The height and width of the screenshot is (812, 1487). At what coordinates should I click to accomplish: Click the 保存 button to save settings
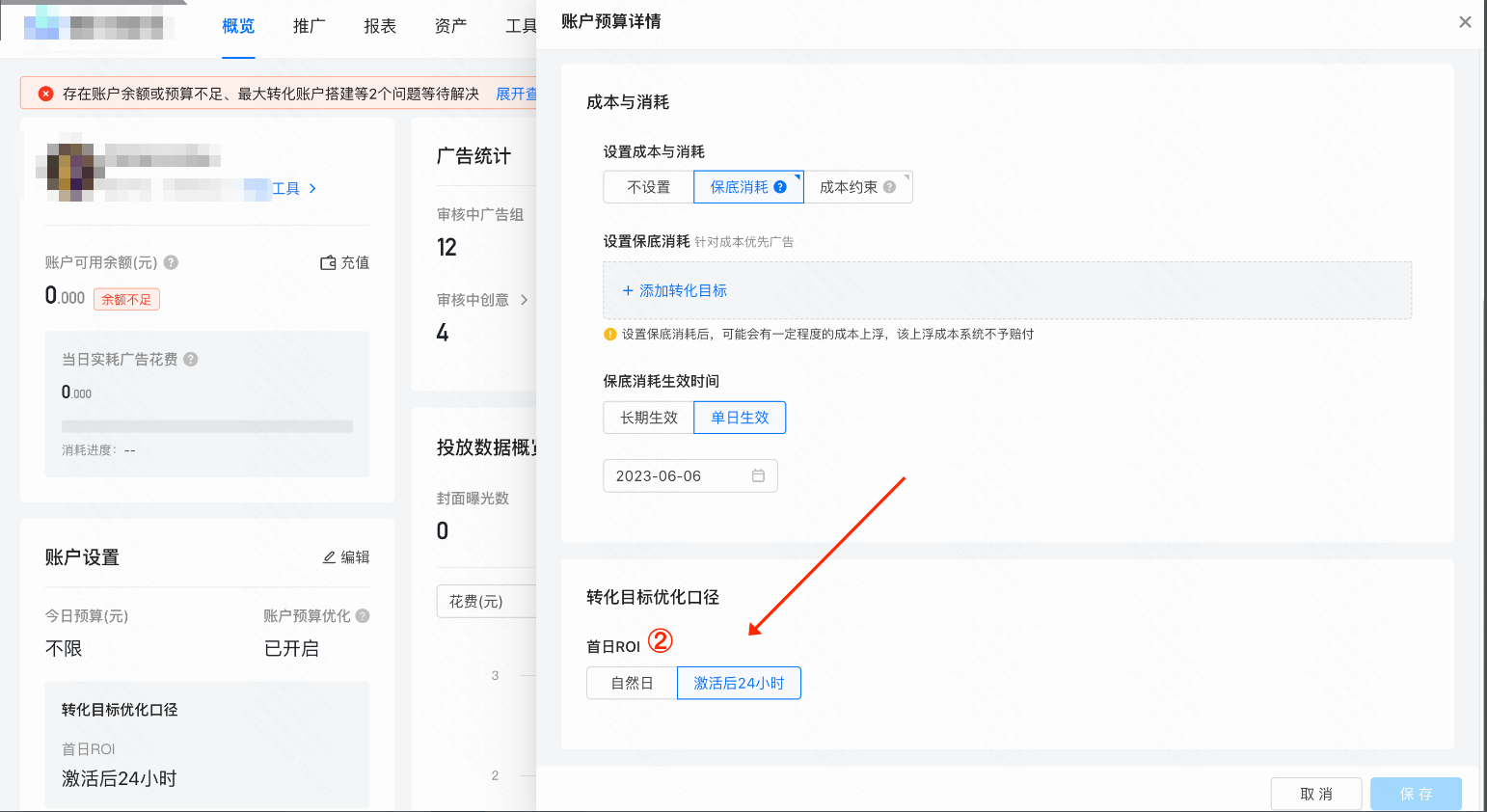click(1416, 793)
